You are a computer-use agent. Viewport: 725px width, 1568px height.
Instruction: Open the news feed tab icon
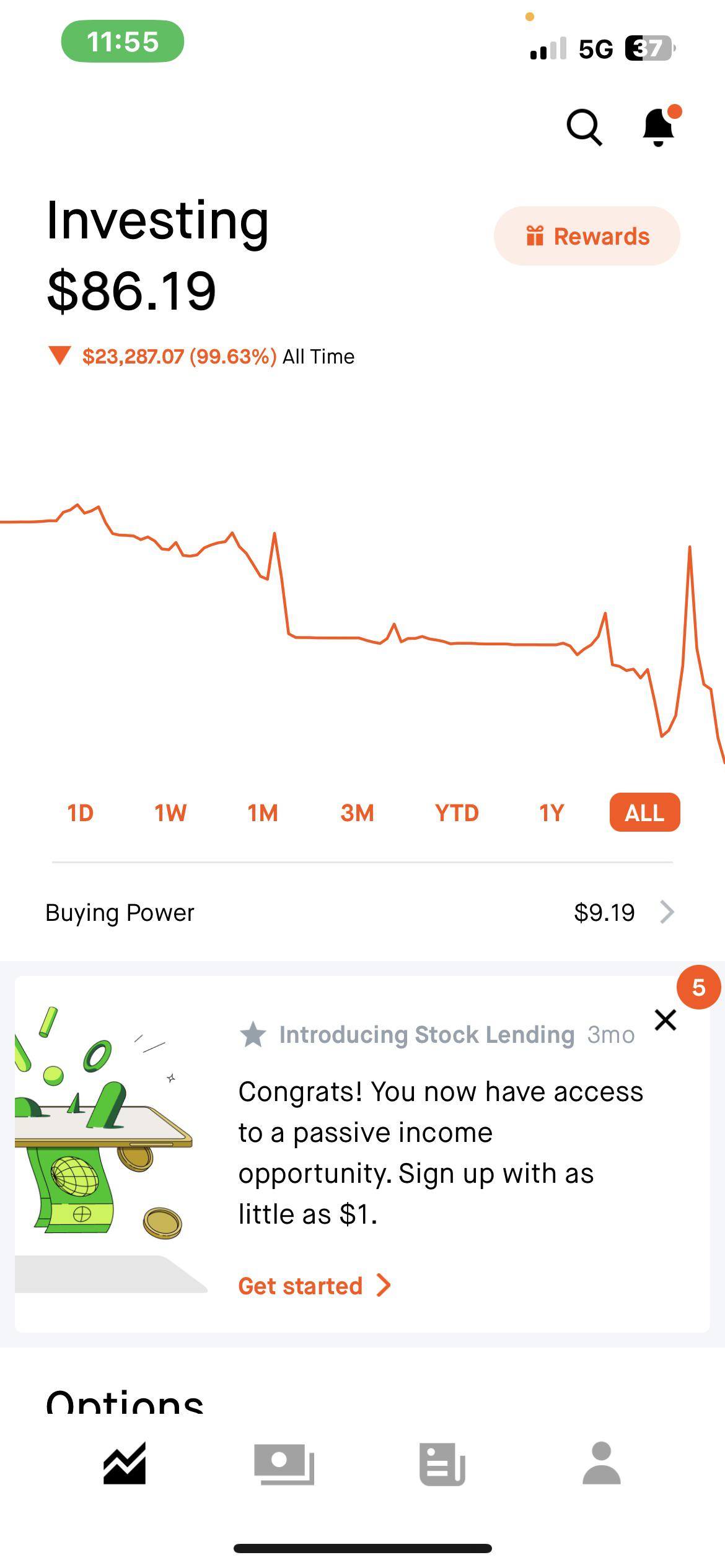[x=442, y=1463]
